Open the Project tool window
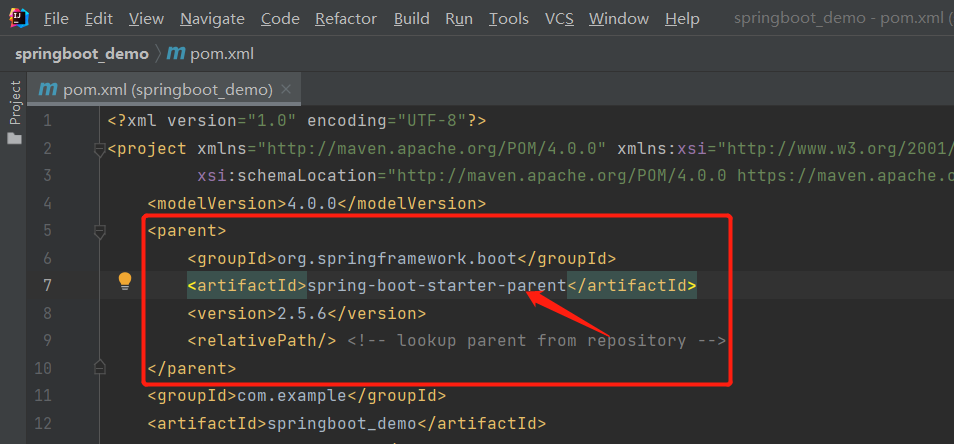This screenshot has height=444, width=954. [15, 103]
